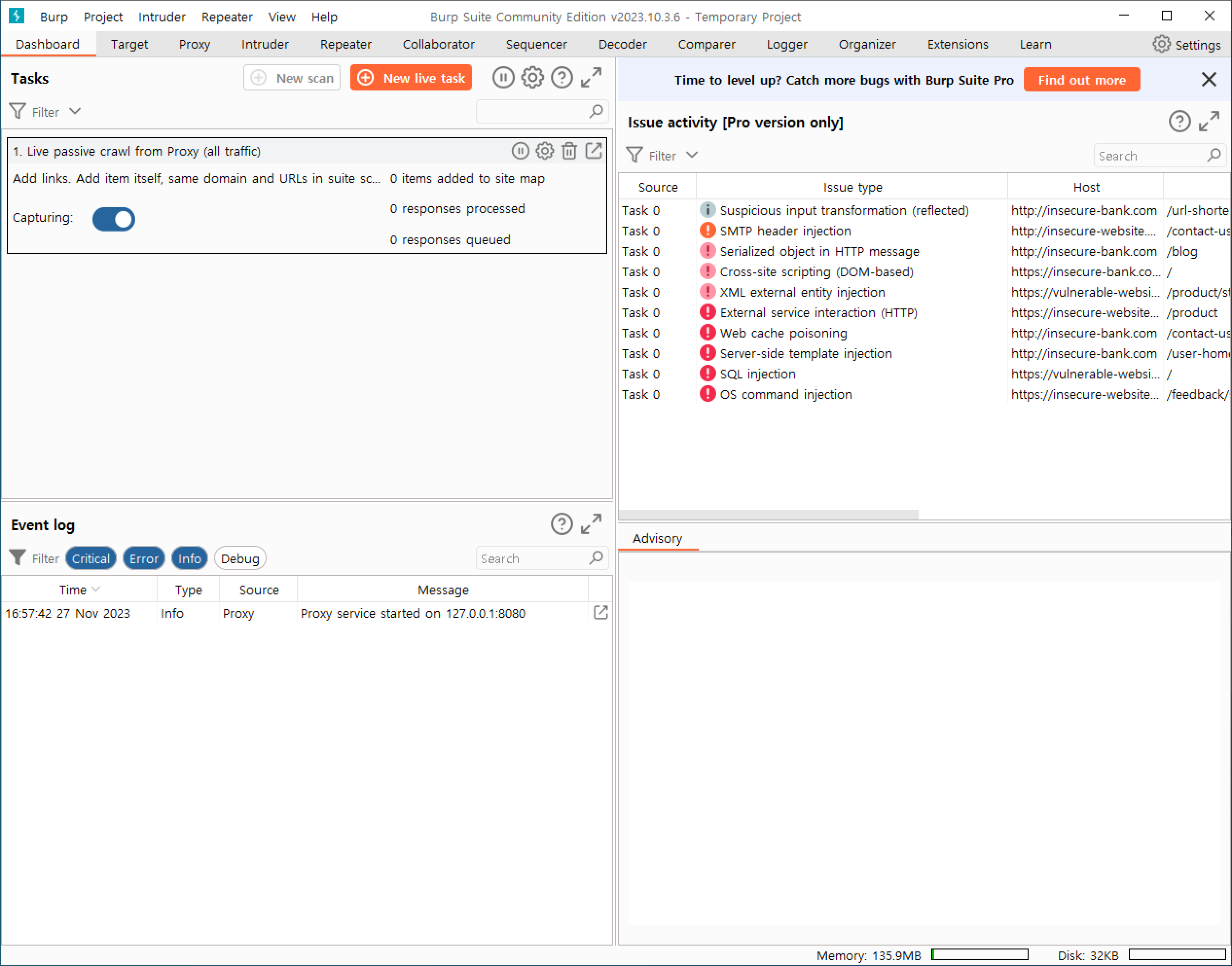Select the Web cache poisoning issue row
The width and height of the screenshot is (1232, 966).
tap(924, 333)
